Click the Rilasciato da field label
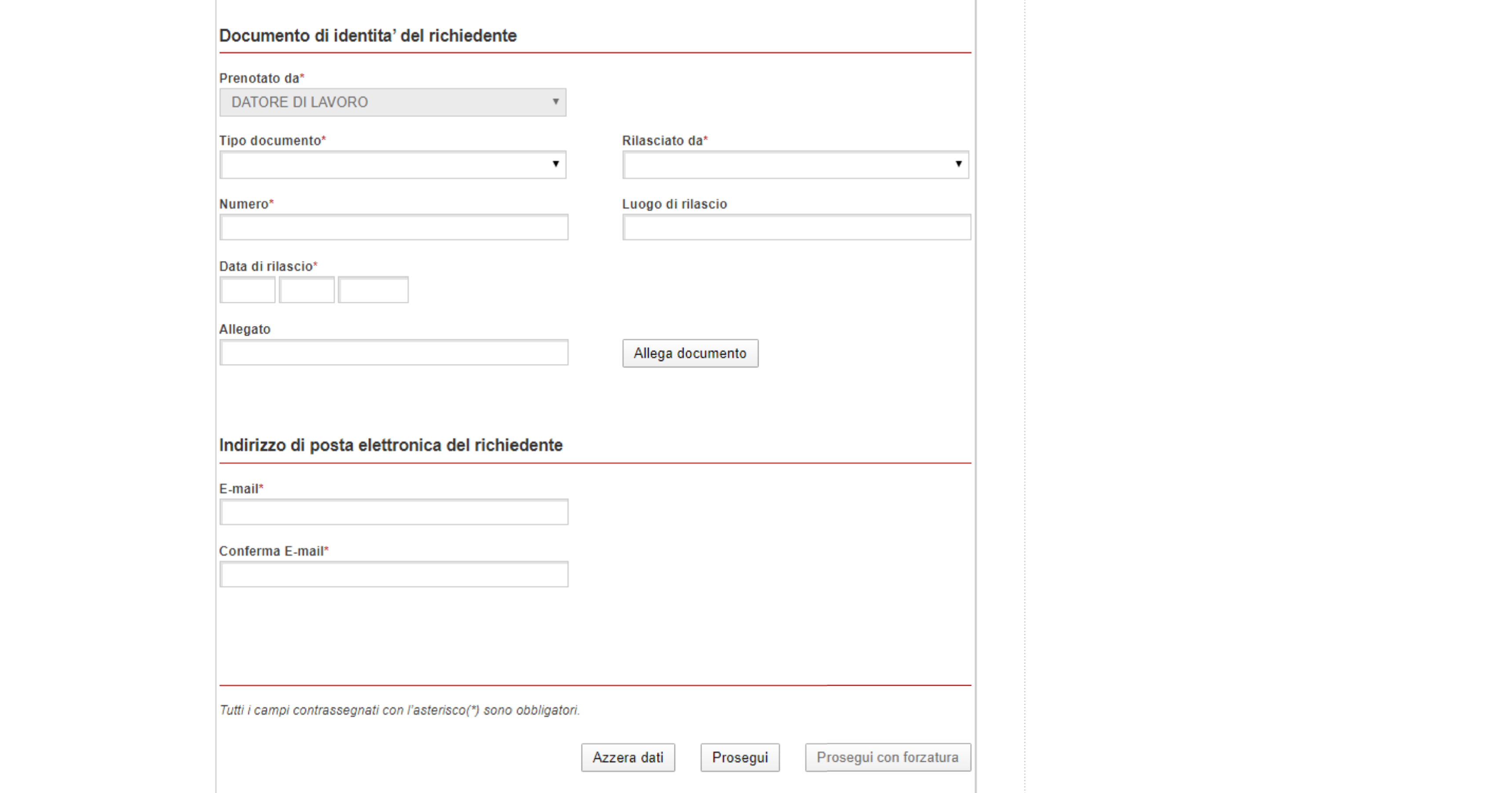This screenshot has height=793, width=1512. [662, 141]
